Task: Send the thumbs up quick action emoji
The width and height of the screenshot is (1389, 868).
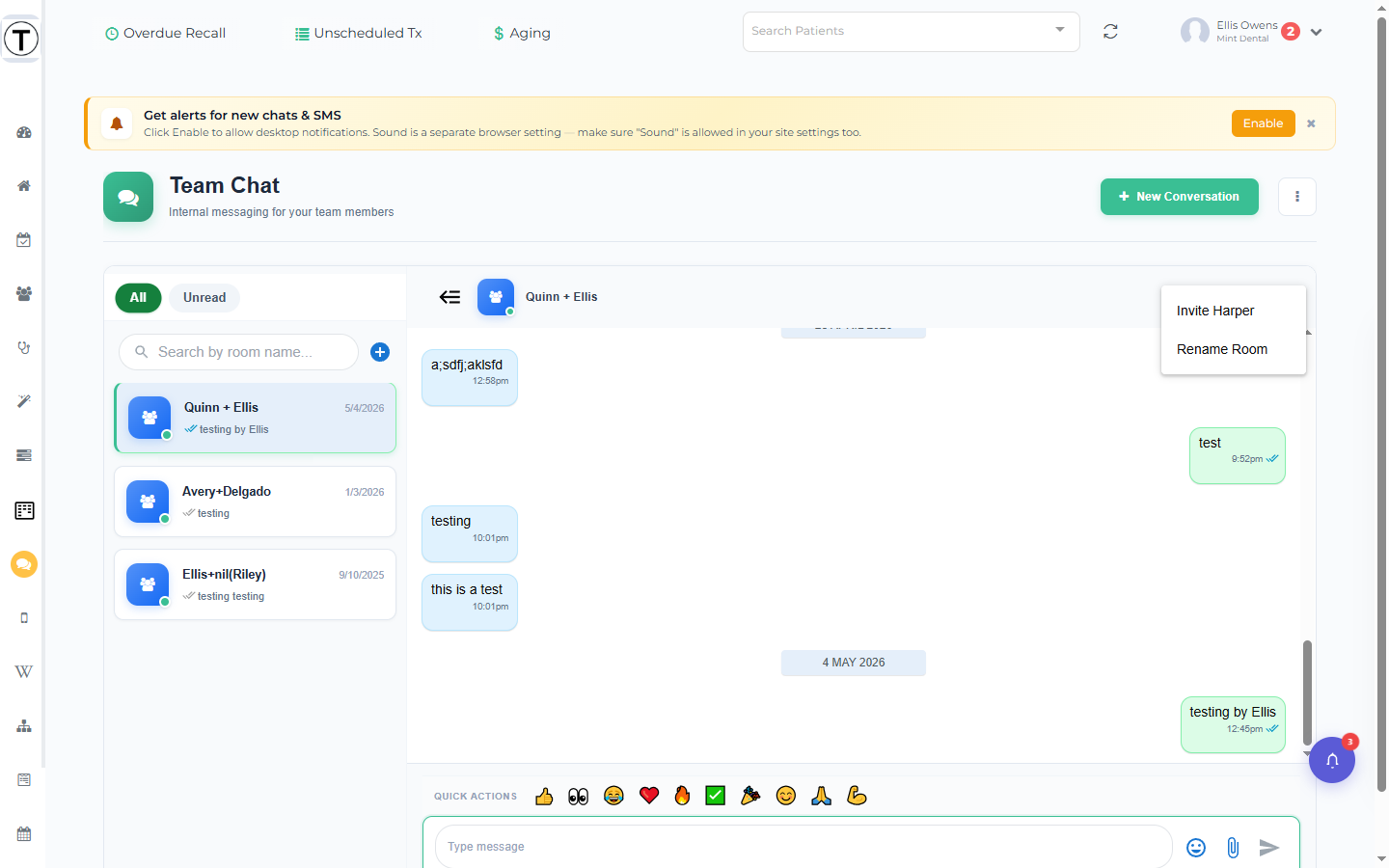Action: coord(544,796)
